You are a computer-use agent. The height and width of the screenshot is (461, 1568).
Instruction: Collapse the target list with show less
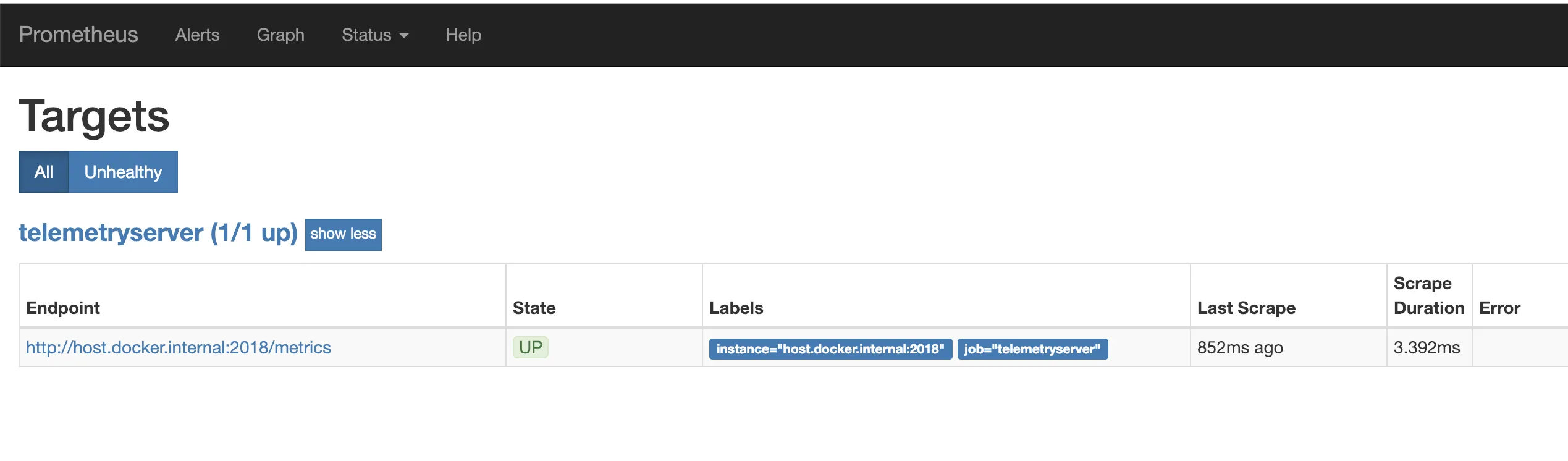343,234
